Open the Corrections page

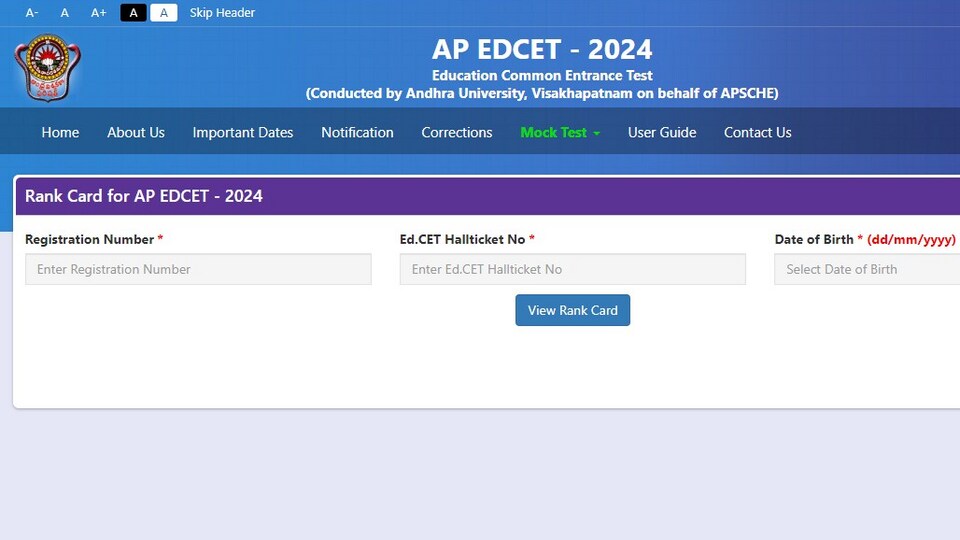[457, 132]
